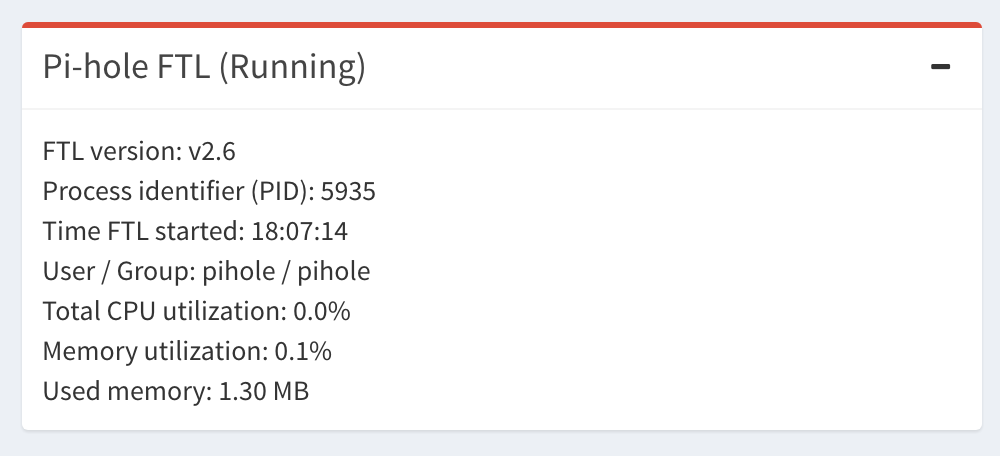The image size is (1000, 456).
Task: Select the "Time FTL started:" label
Action: [143, 231]
